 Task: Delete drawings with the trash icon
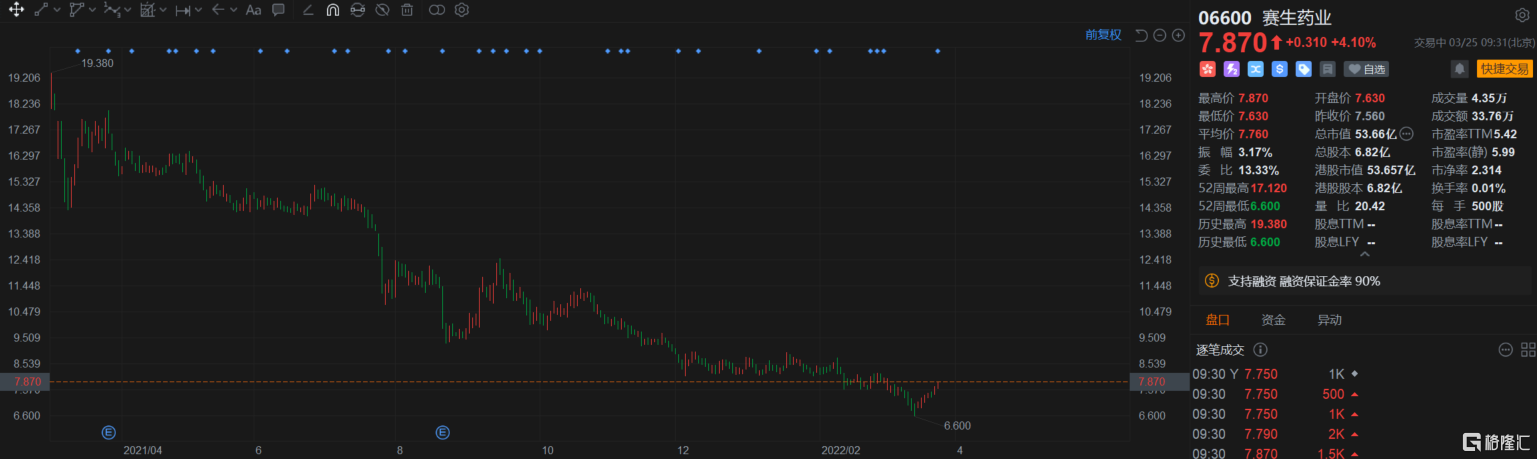(x=407, y=10)
